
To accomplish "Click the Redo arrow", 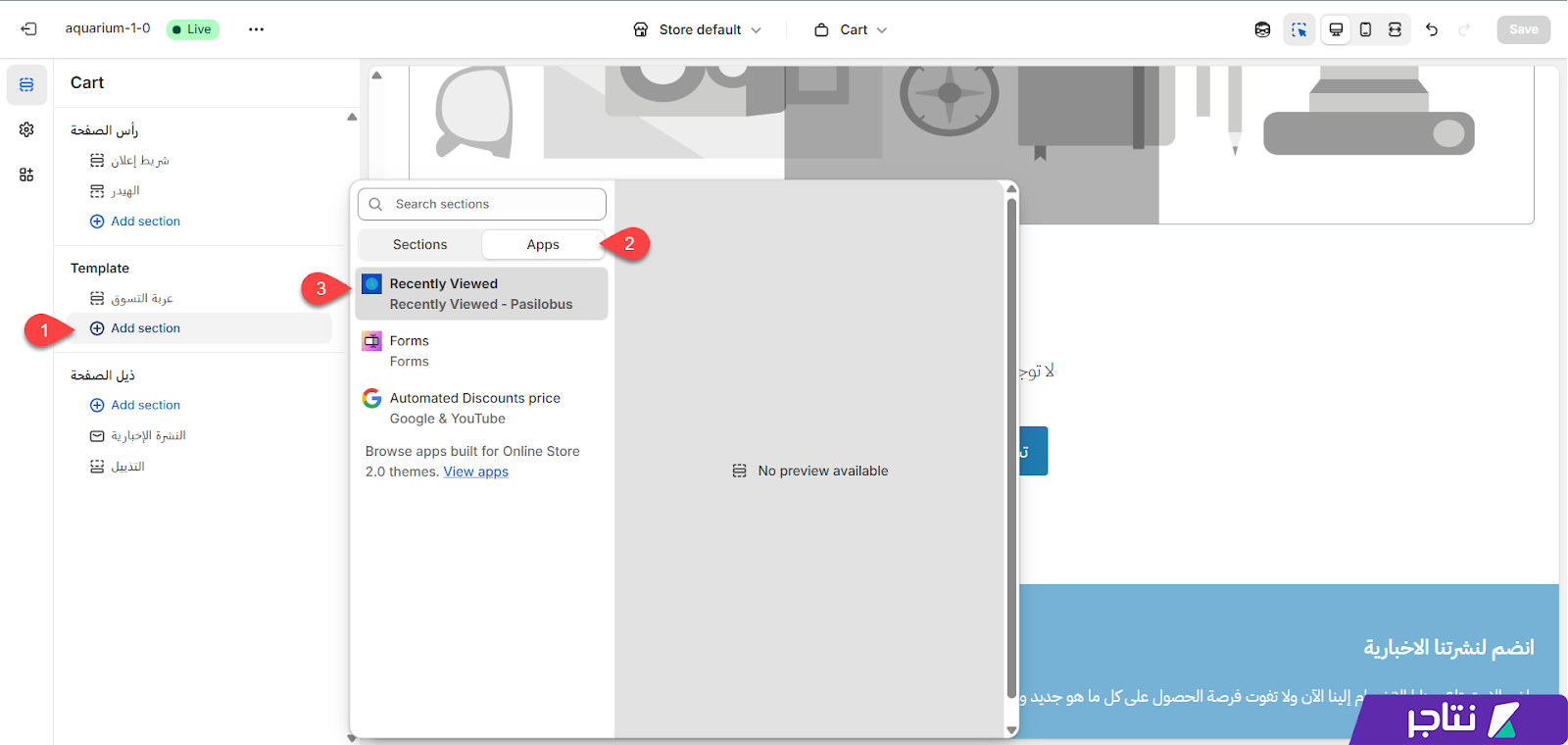I will coord(1464,29).
